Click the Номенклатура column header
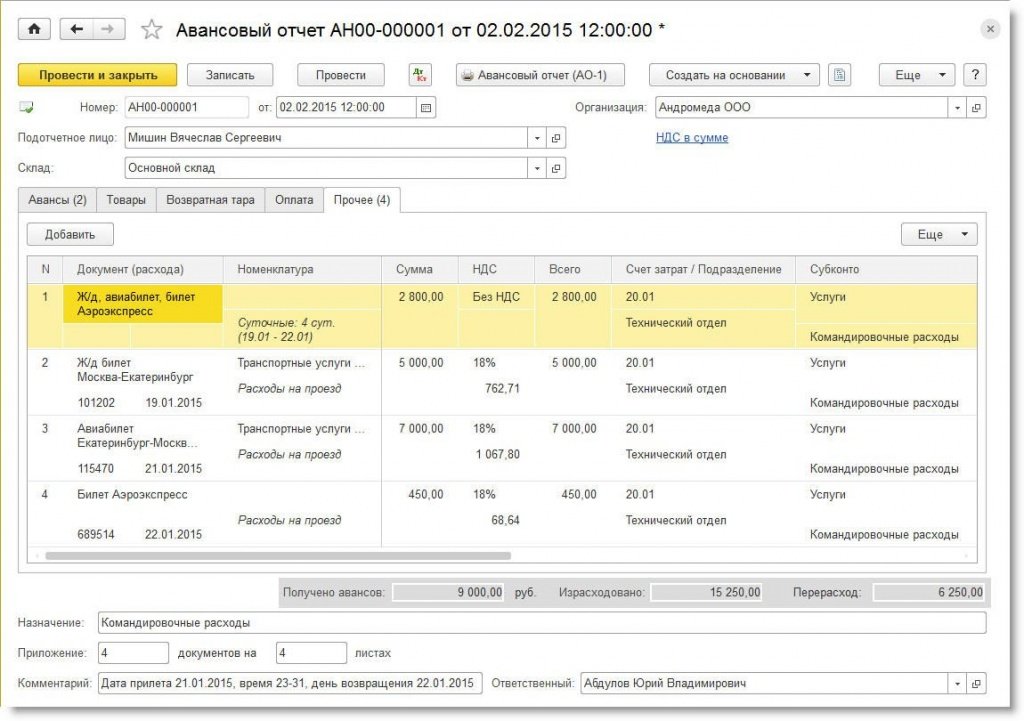This screenshot has width=1024, height=721. [302, 270]
